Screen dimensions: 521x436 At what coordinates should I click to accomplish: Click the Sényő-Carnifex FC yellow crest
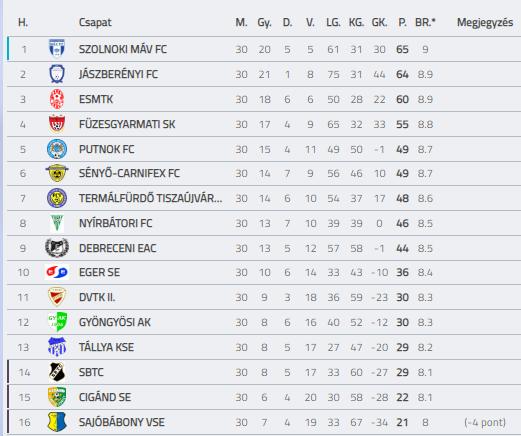pos(57,173)
